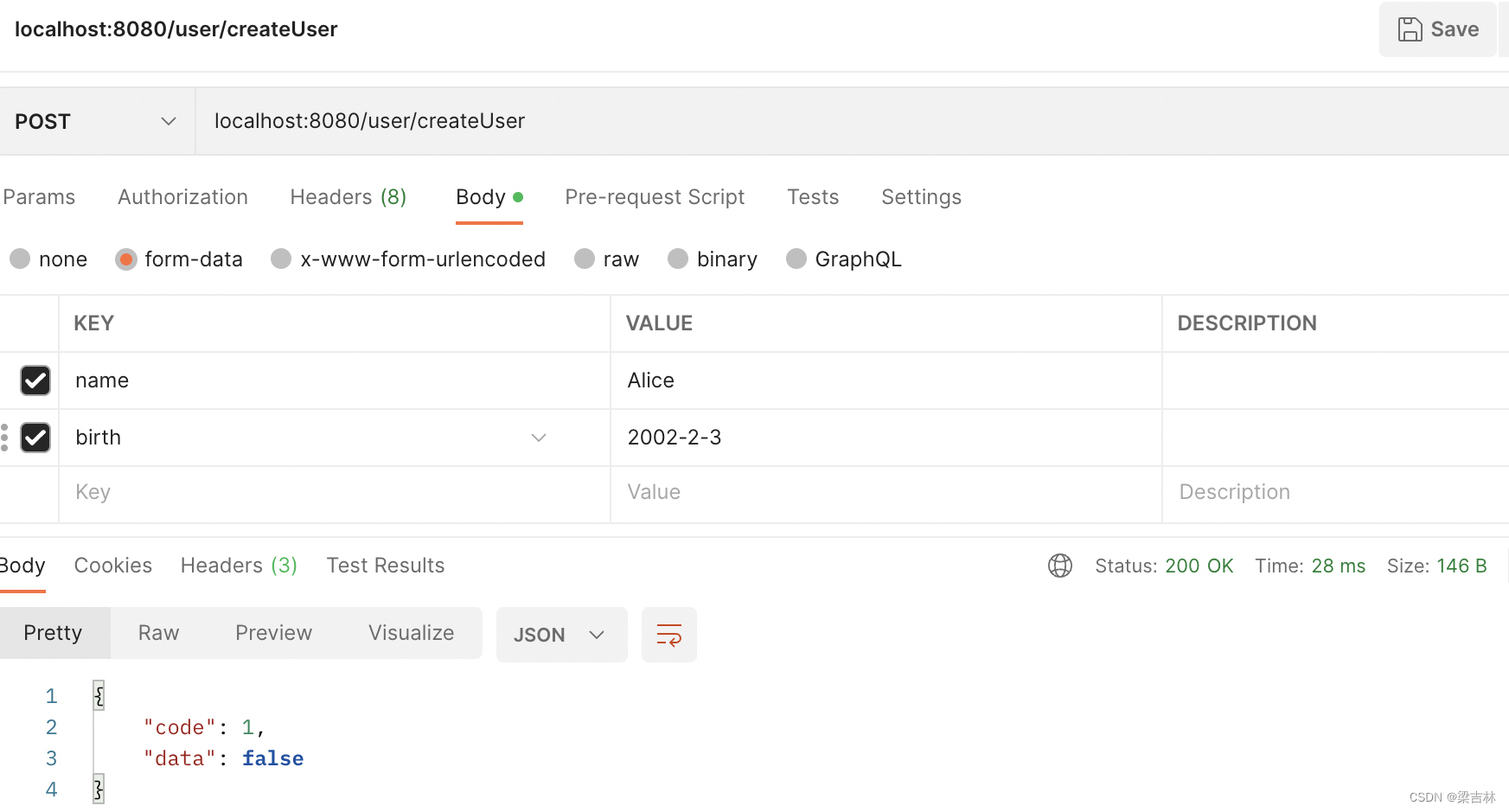Viewport: 1509px width, 812px height.
Task: Collapse the JSON opening brace on line 1
Action: (99, 695)
